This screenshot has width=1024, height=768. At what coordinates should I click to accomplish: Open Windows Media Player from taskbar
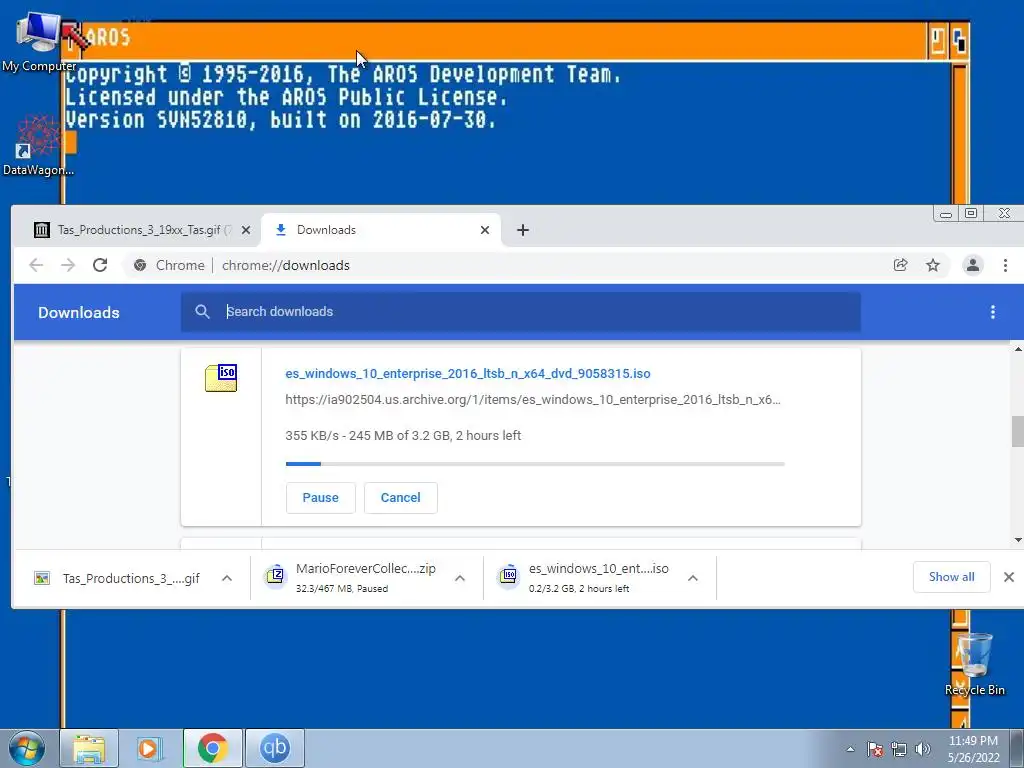point(150,748)
